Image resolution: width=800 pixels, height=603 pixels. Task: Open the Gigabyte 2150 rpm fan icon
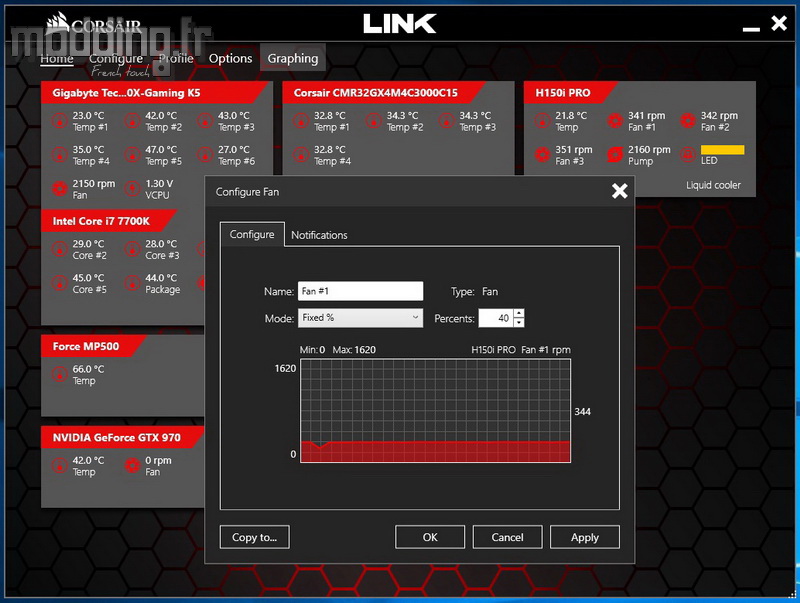[60, 189]
